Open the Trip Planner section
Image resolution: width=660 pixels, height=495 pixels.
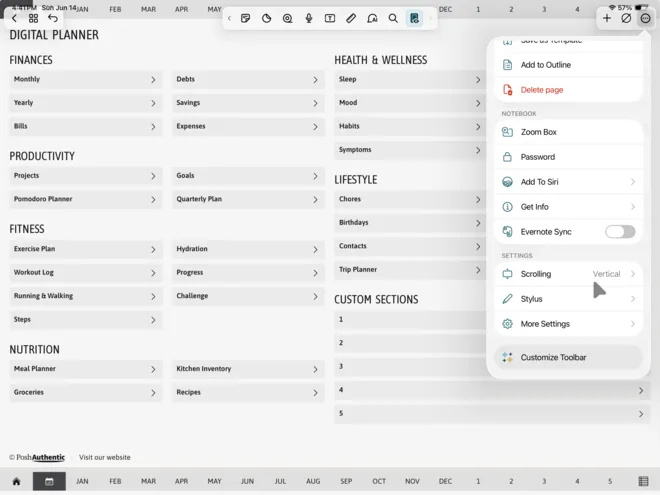410,270
